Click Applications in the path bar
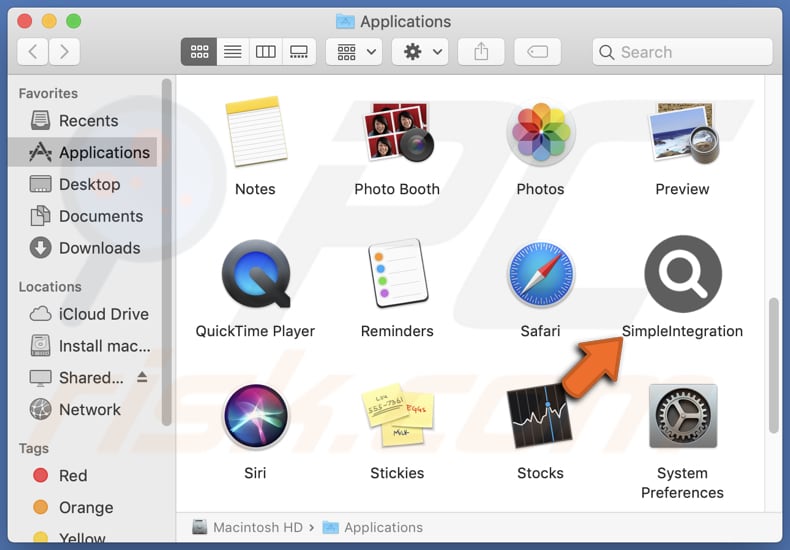The width and height of the screenshot is (790, 550). (x=372, y=527)
